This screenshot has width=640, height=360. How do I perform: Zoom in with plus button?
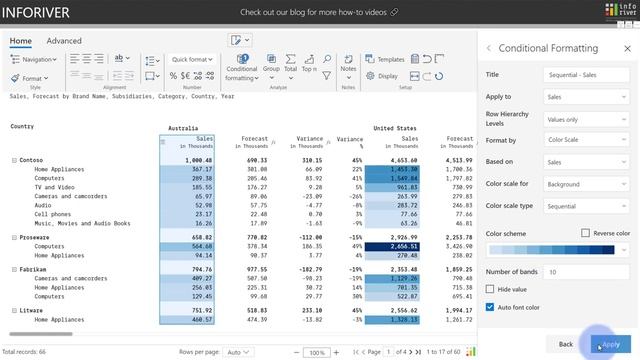tap(336, 352)
